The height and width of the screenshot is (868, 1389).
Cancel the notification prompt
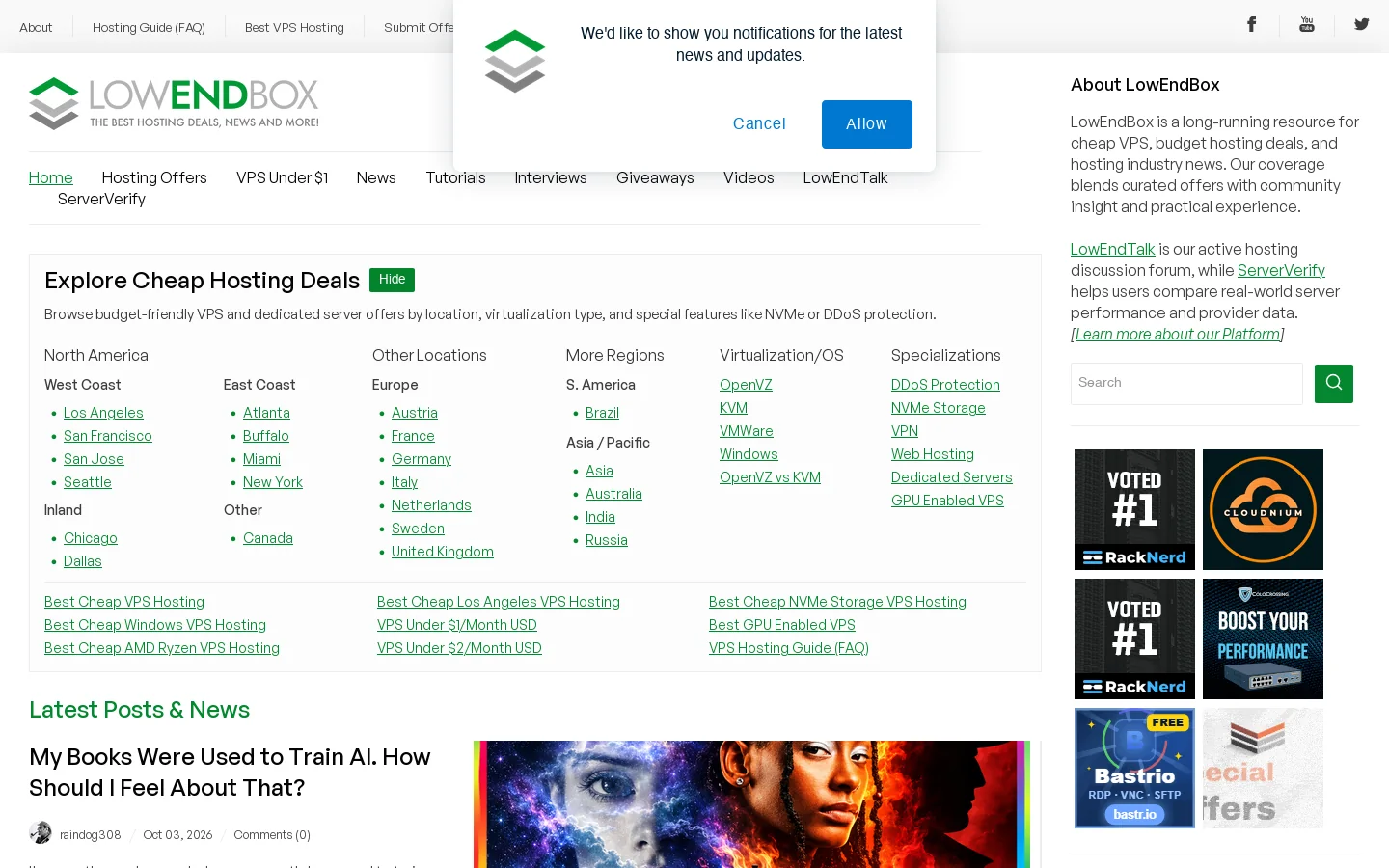click(759, 124)
